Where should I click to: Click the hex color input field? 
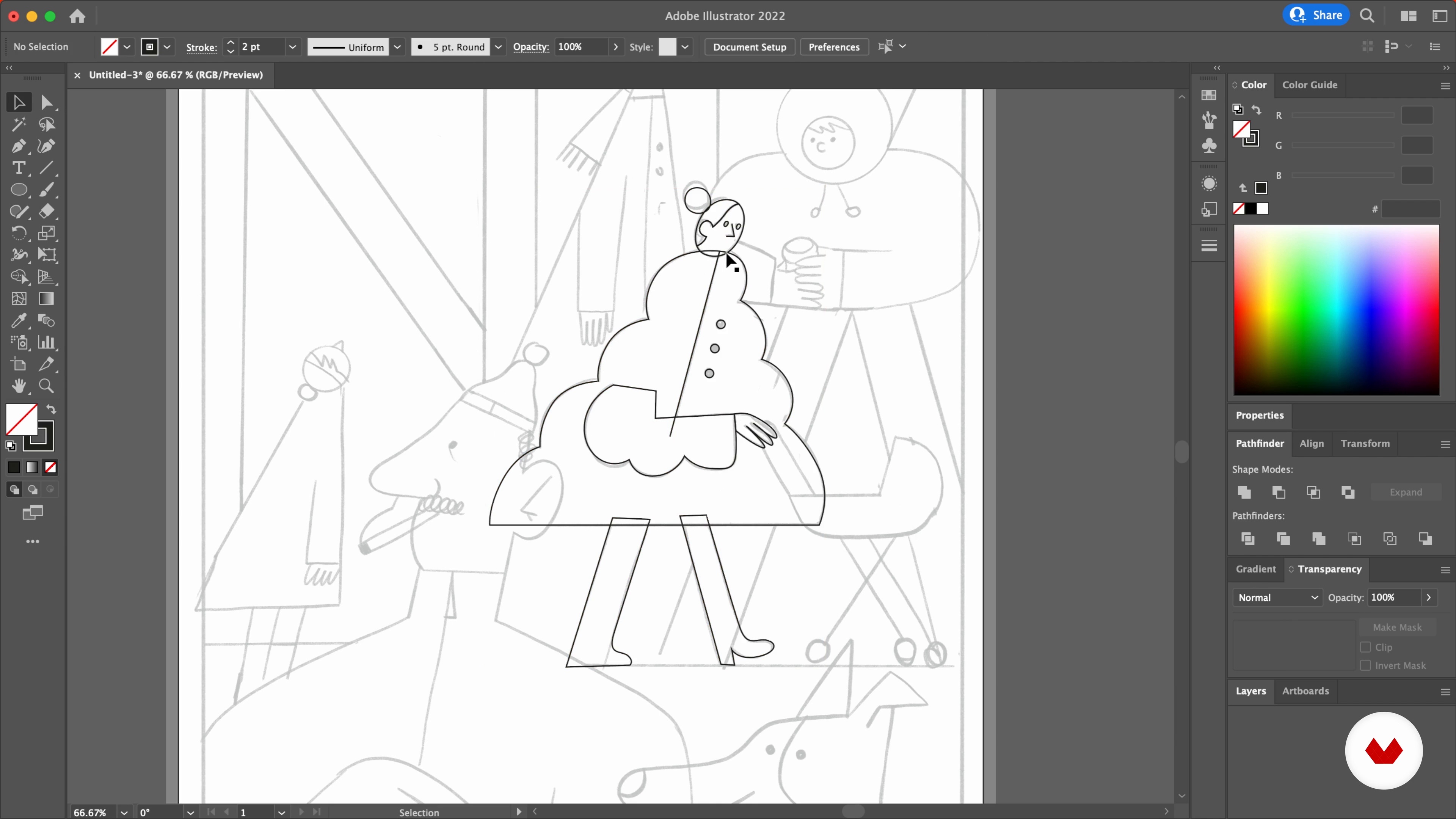1411,209
